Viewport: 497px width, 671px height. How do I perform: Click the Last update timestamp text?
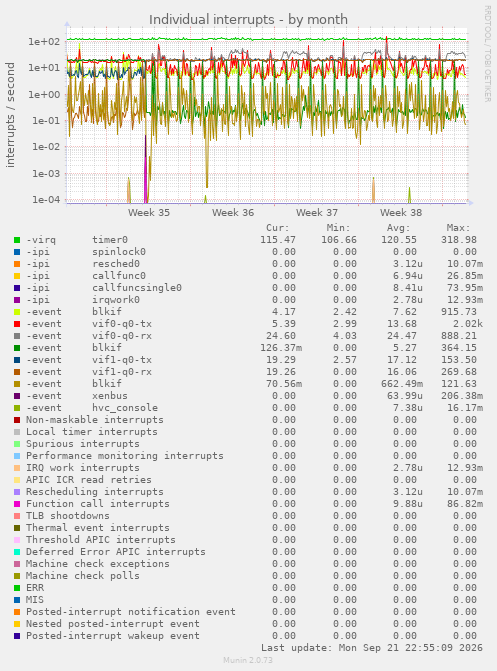(372, 648)
